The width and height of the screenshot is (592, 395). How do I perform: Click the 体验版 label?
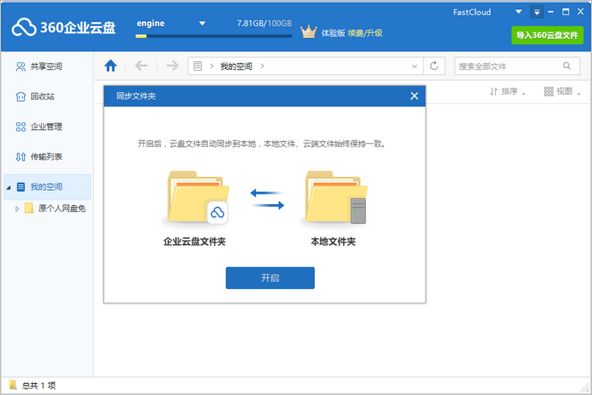coord(333,33)
